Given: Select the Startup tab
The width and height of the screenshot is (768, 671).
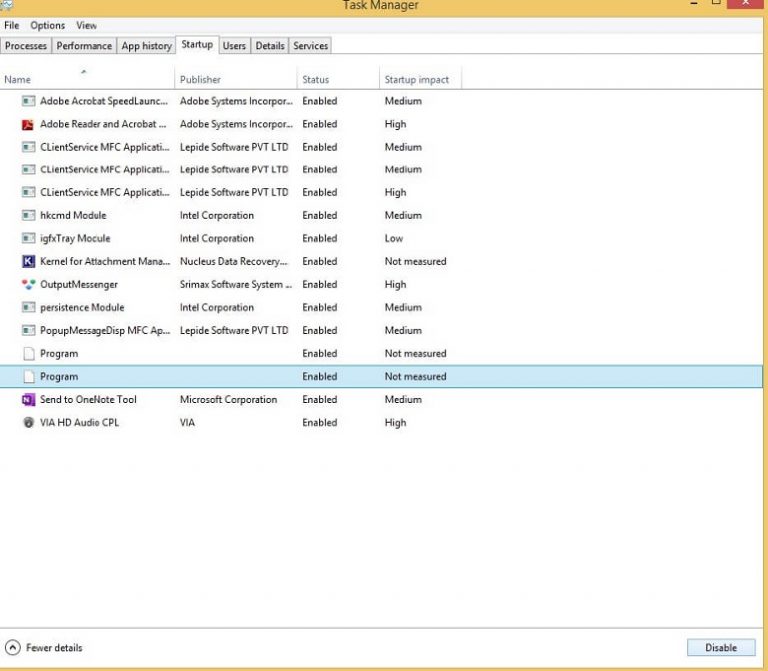Looking at the screenshot, I should click(197, 45).
